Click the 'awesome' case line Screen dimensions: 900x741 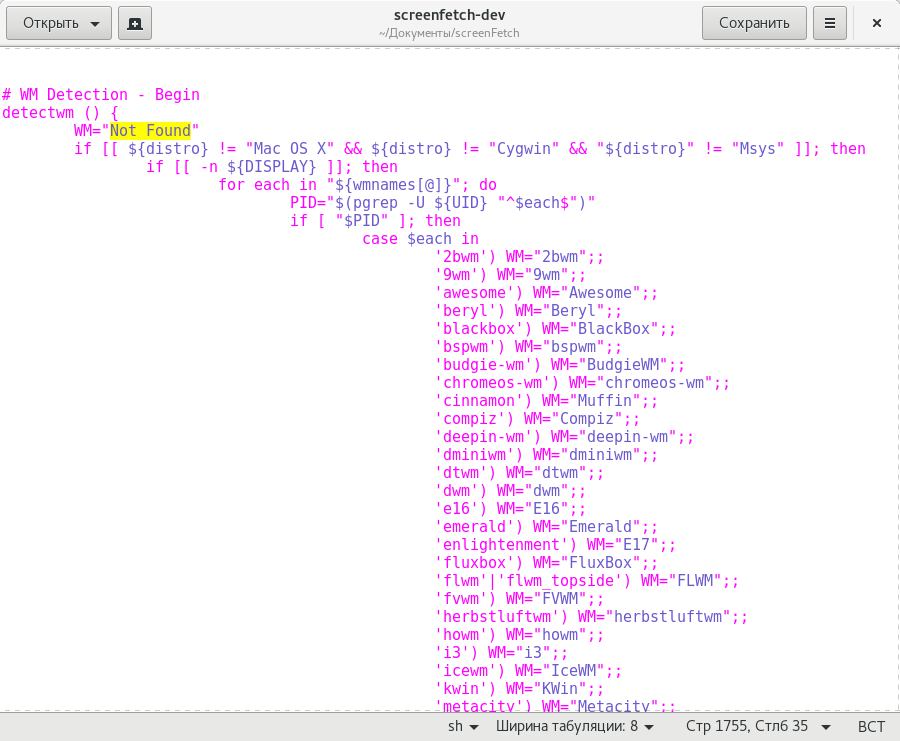coord(546,293)
